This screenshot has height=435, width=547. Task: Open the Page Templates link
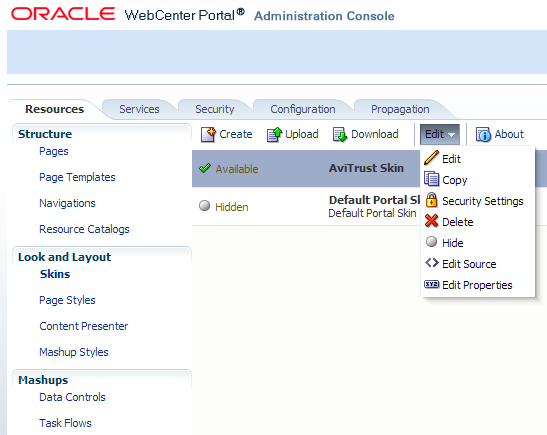[77, 177]
